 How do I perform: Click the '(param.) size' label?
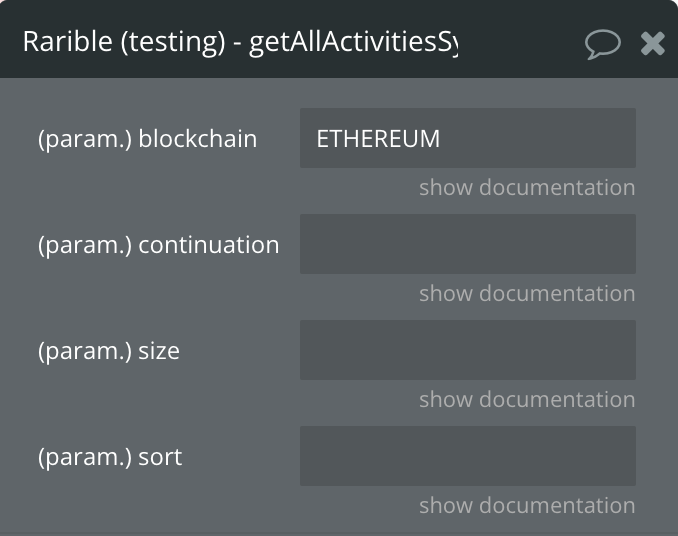coord(109,351)
